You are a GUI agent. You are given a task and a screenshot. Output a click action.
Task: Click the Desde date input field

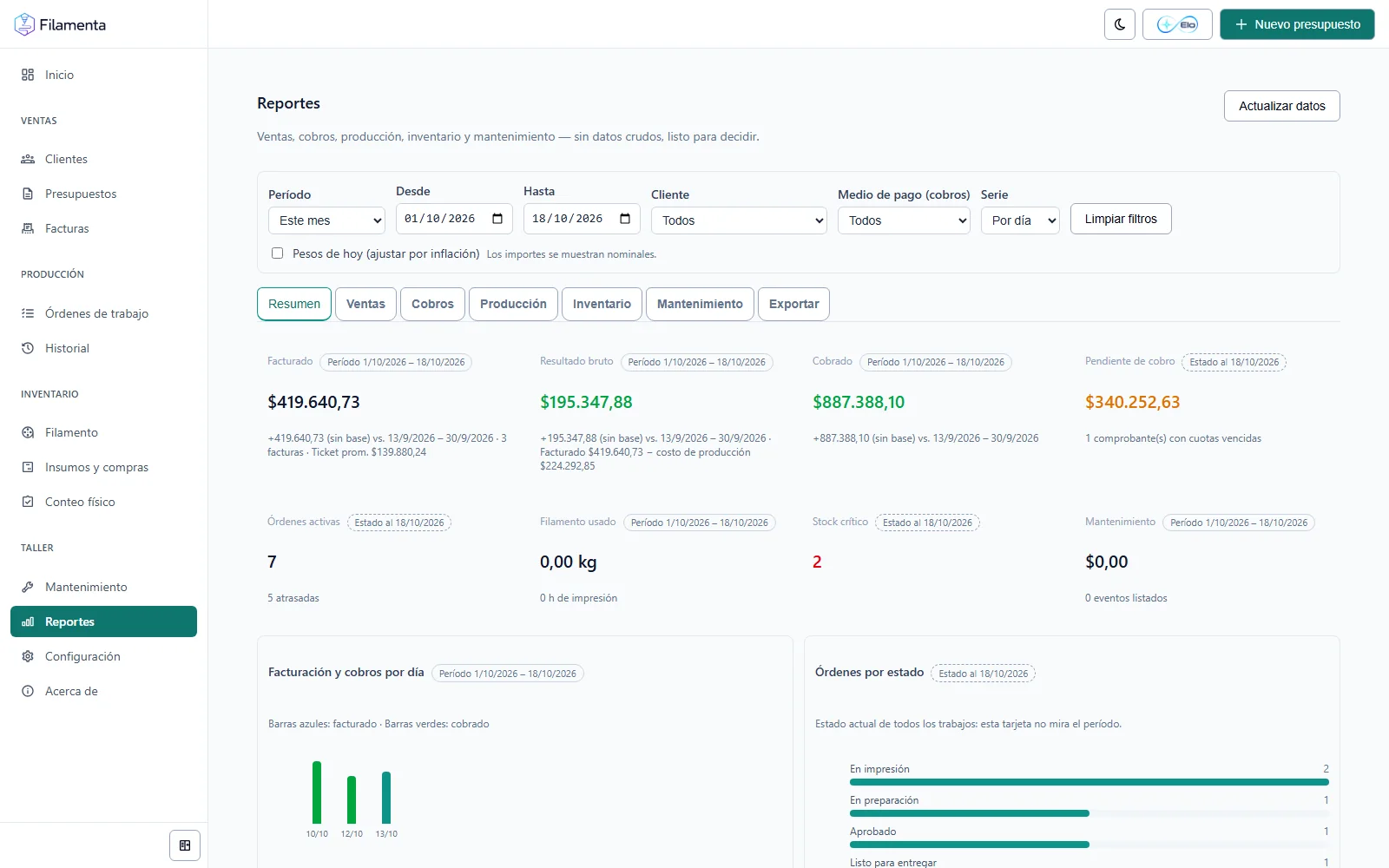click(454, 219)
